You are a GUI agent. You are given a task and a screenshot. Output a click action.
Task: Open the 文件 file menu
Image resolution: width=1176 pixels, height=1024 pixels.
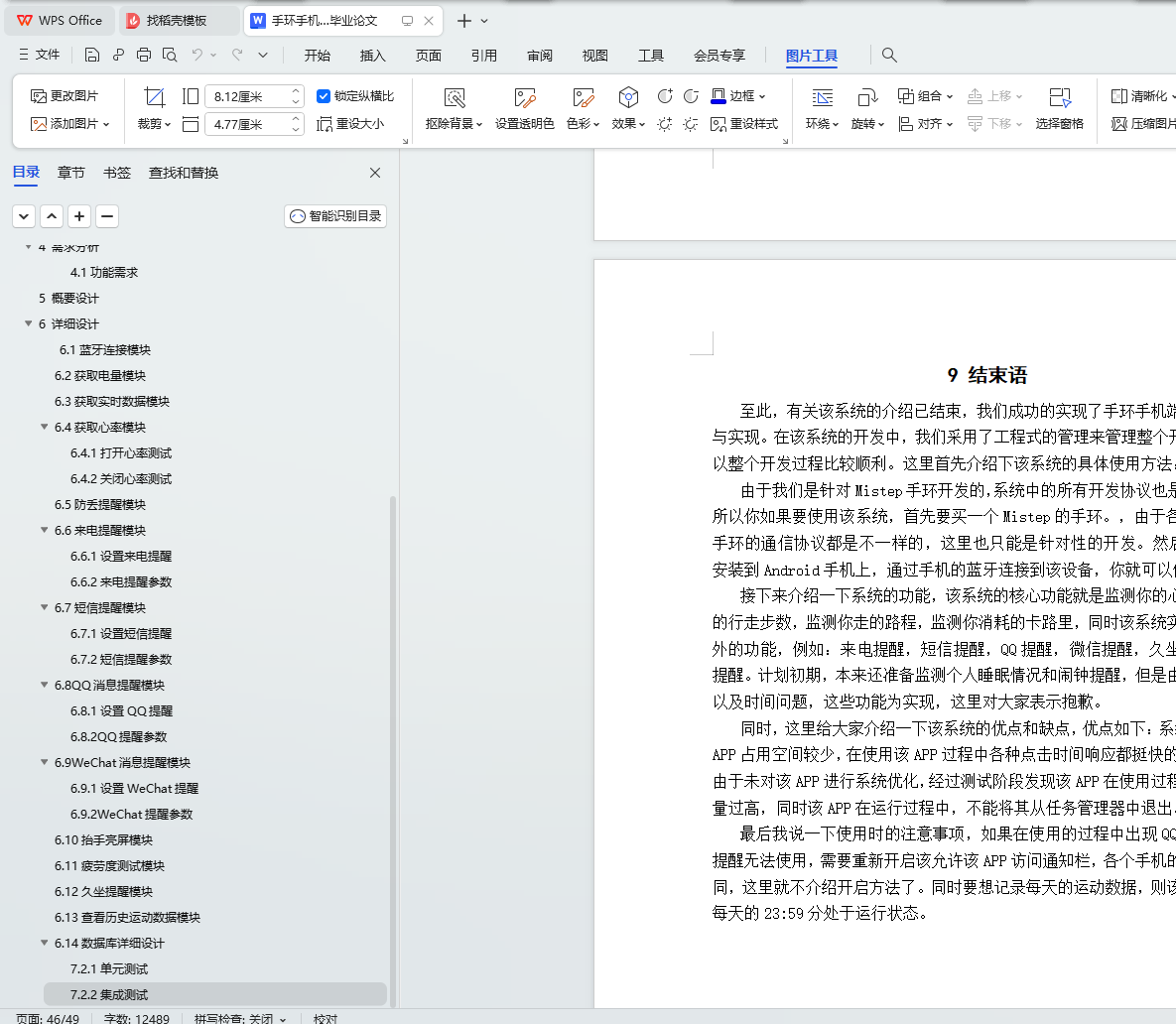(39, 55)
